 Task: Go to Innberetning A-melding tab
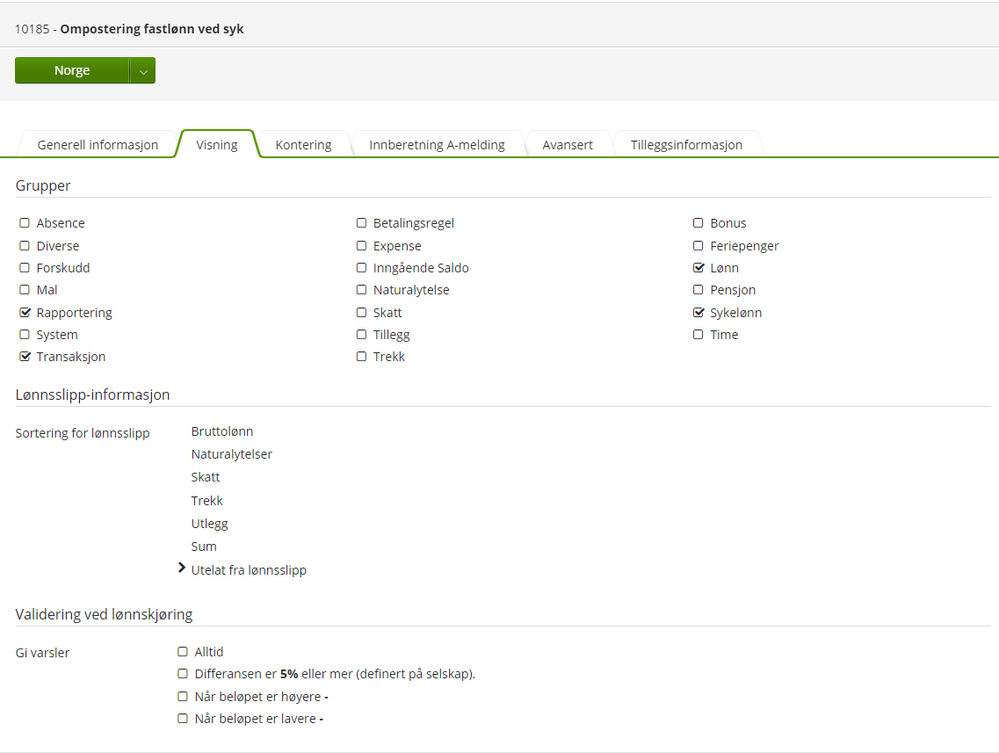[x=437, y=145]
